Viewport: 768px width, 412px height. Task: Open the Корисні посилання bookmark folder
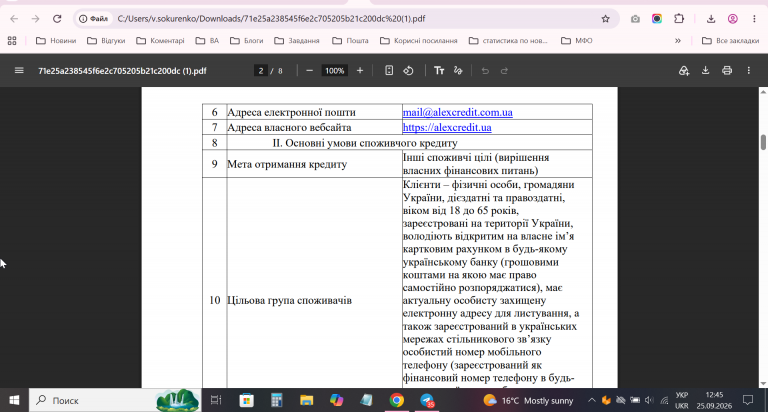point(419,41)
